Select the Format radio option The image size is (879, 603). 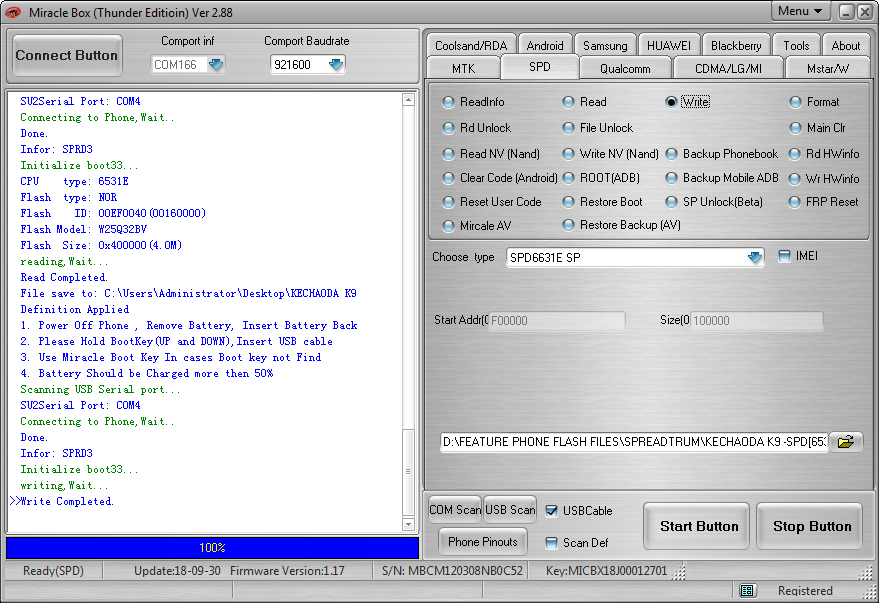coord(795,102)
